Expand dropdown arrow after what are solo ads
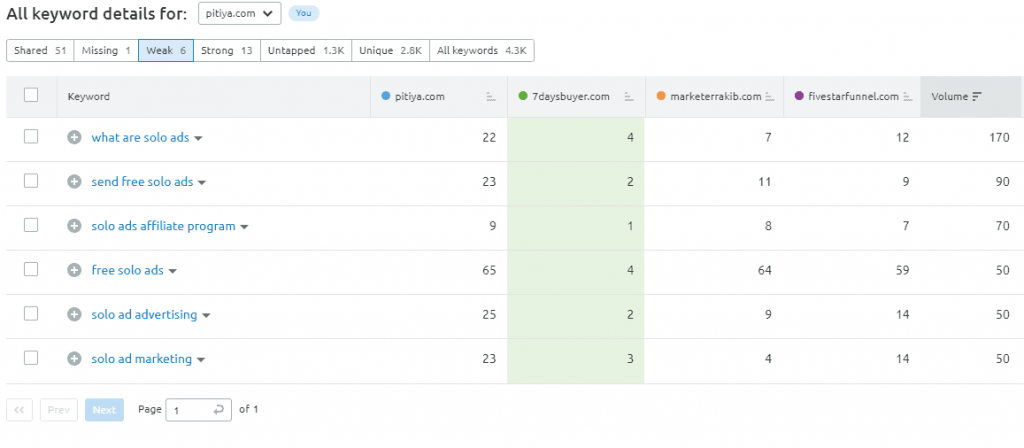1024x448 pixels. (198, 138)
